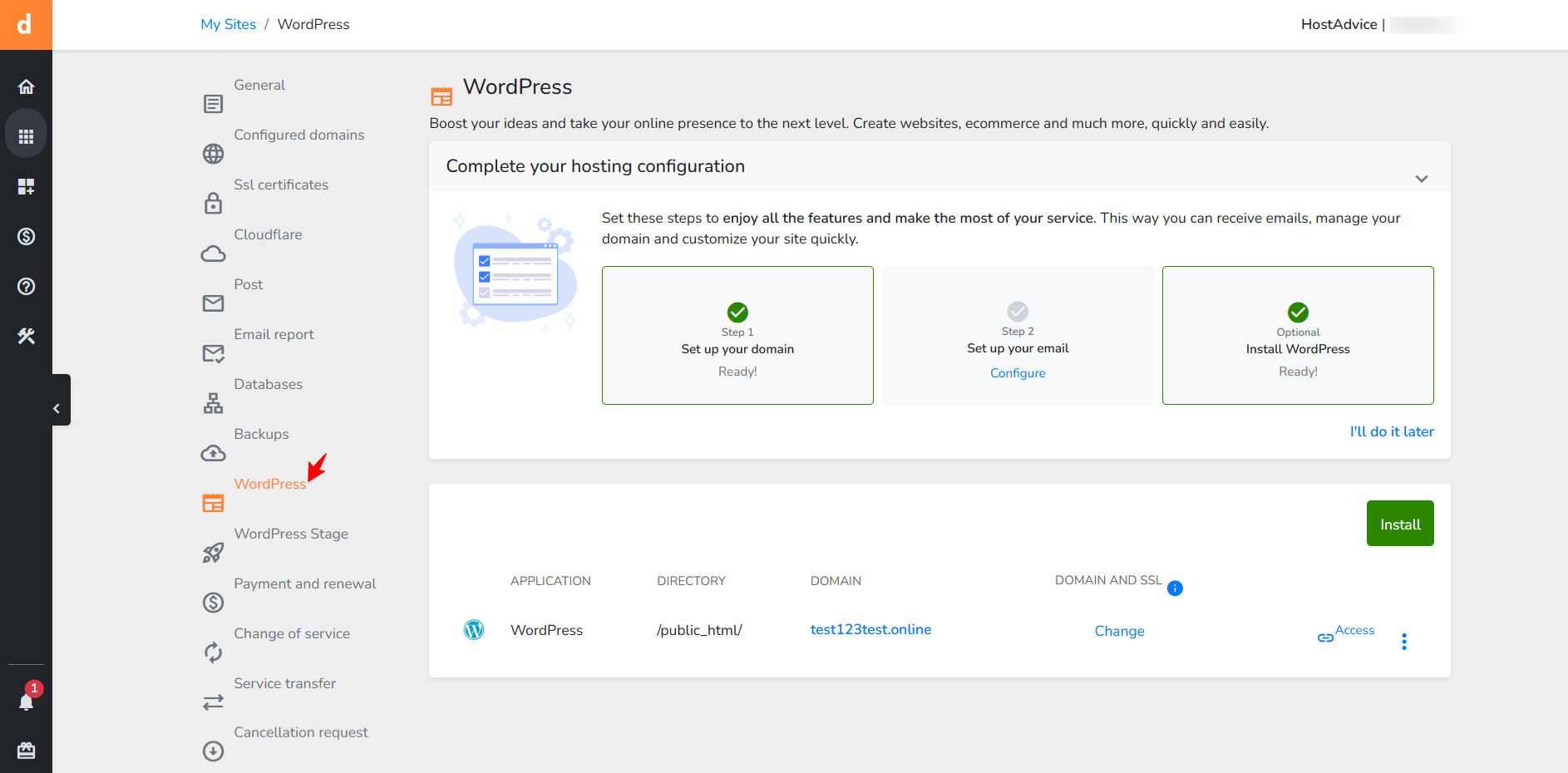Click Configure link for email setup
The width and height of the screenshot is (1568, 773).
1018,373
